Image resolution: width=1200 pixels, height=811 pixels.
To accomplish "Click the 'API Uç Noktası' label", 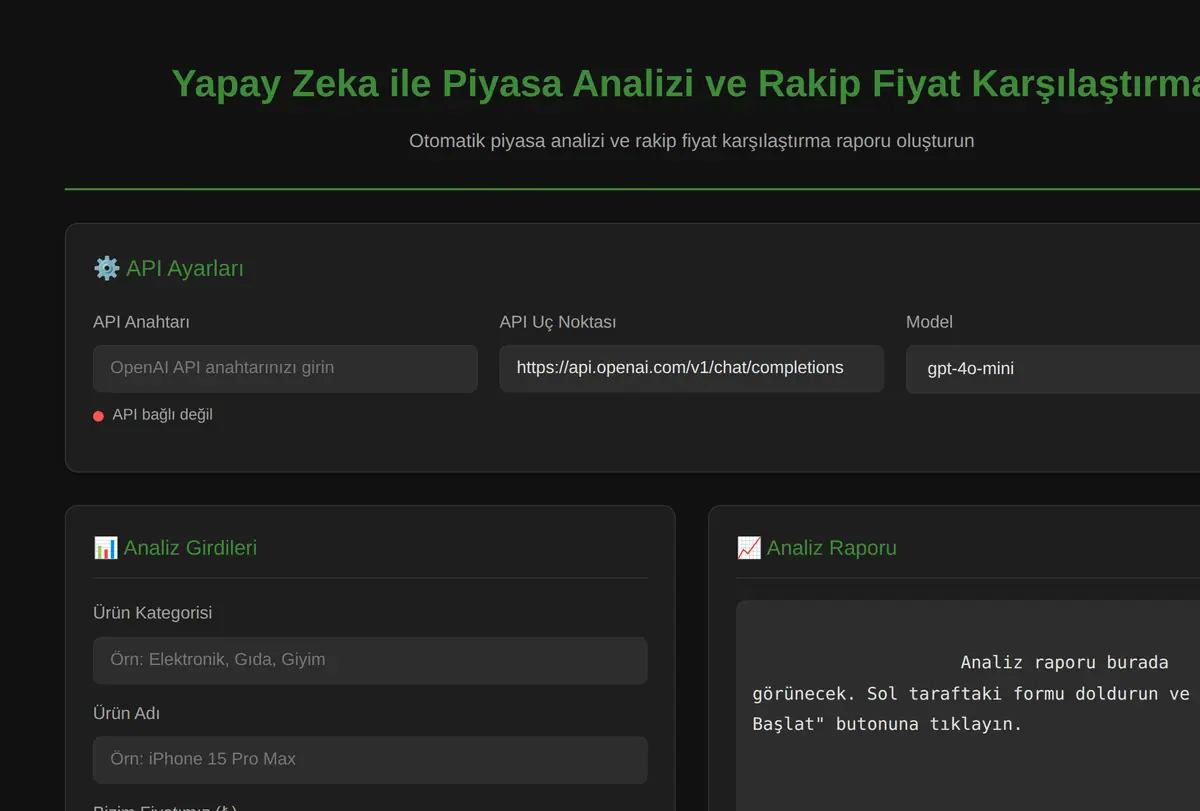I will click(558, 322).
